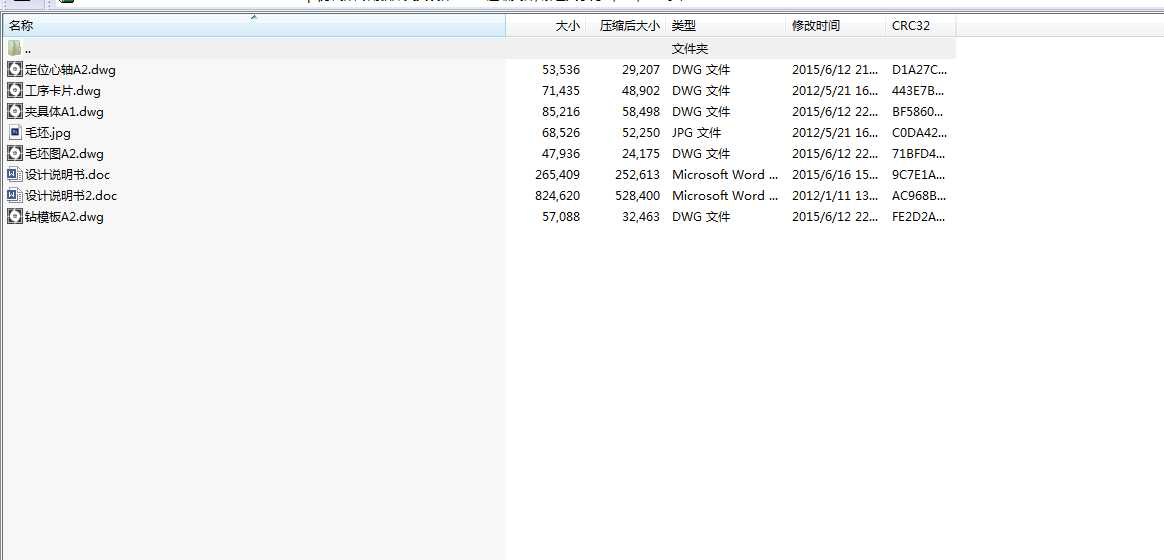The width and height of the screenshot is (1164, 560).
Task: Click the size value 71,435
Action: (x=561, y=91)
